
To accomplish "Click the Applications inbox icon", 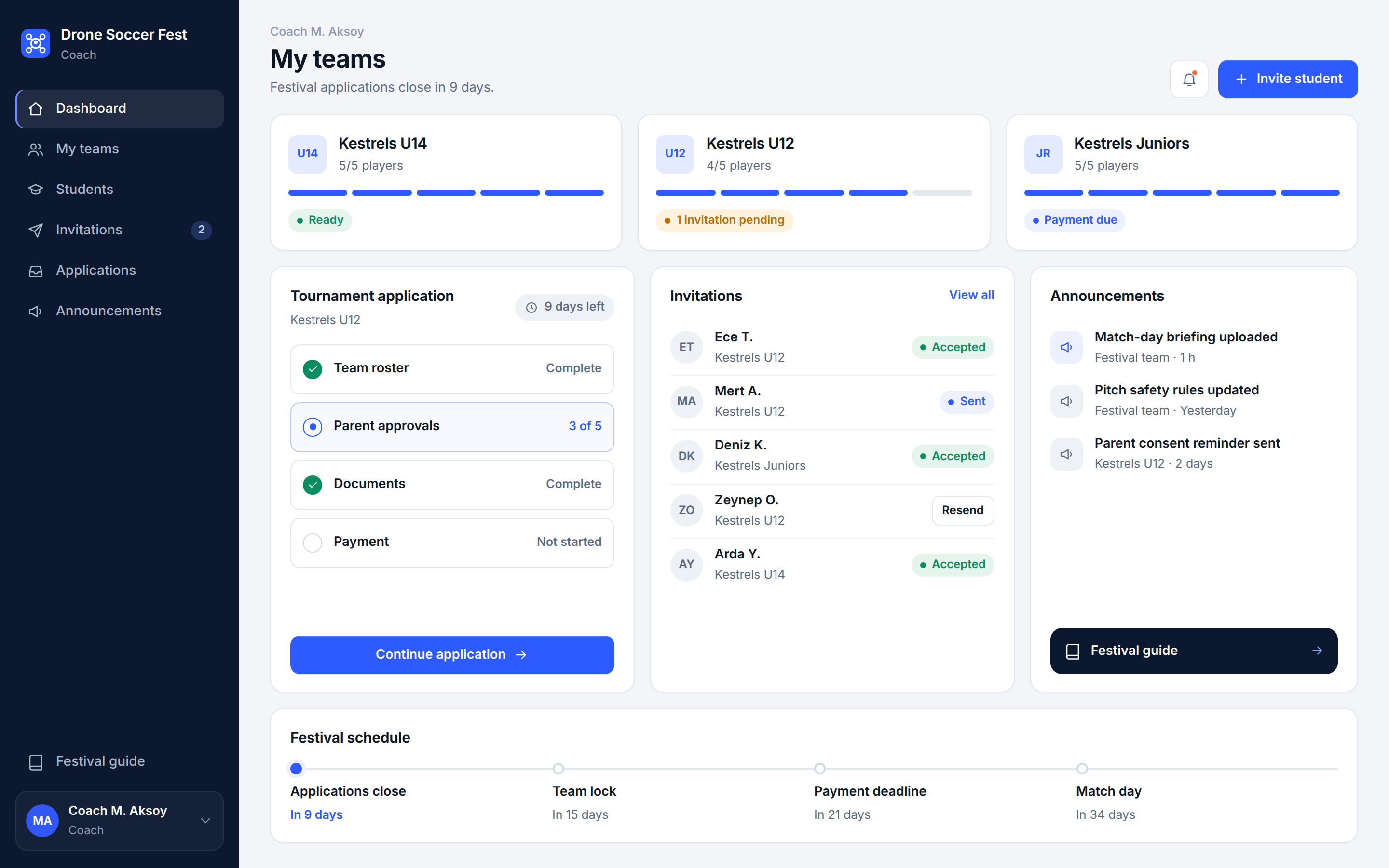I will [36, 271].
